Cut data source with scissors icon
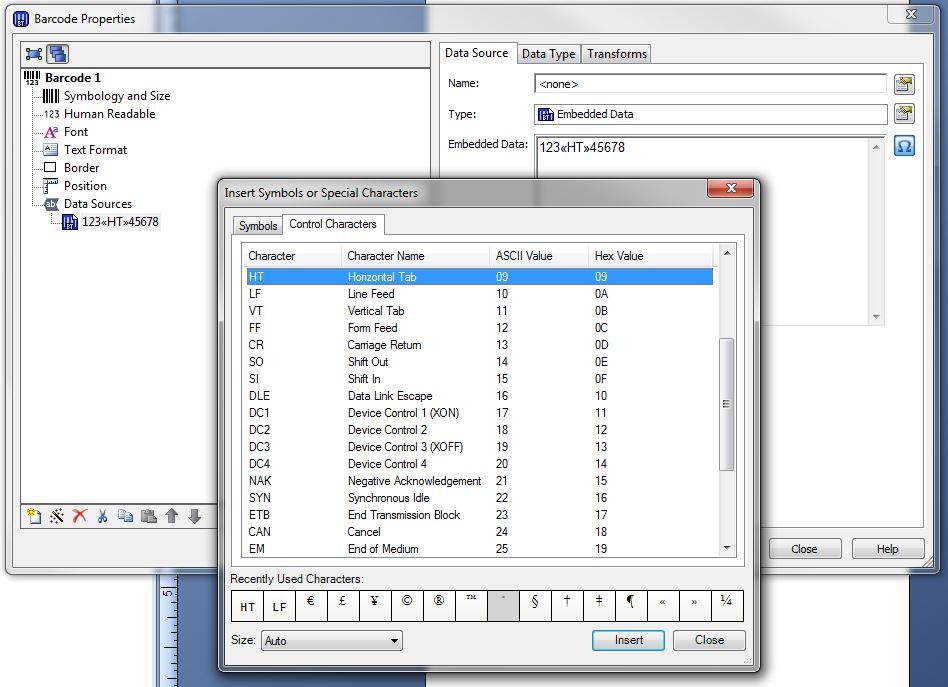The width and height of the screenshot is (948, 687). (103, 515)
